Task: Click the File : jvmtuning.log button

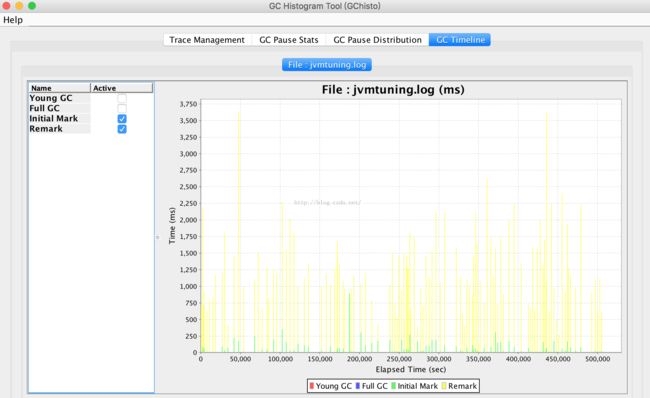Action: point(327,65)
